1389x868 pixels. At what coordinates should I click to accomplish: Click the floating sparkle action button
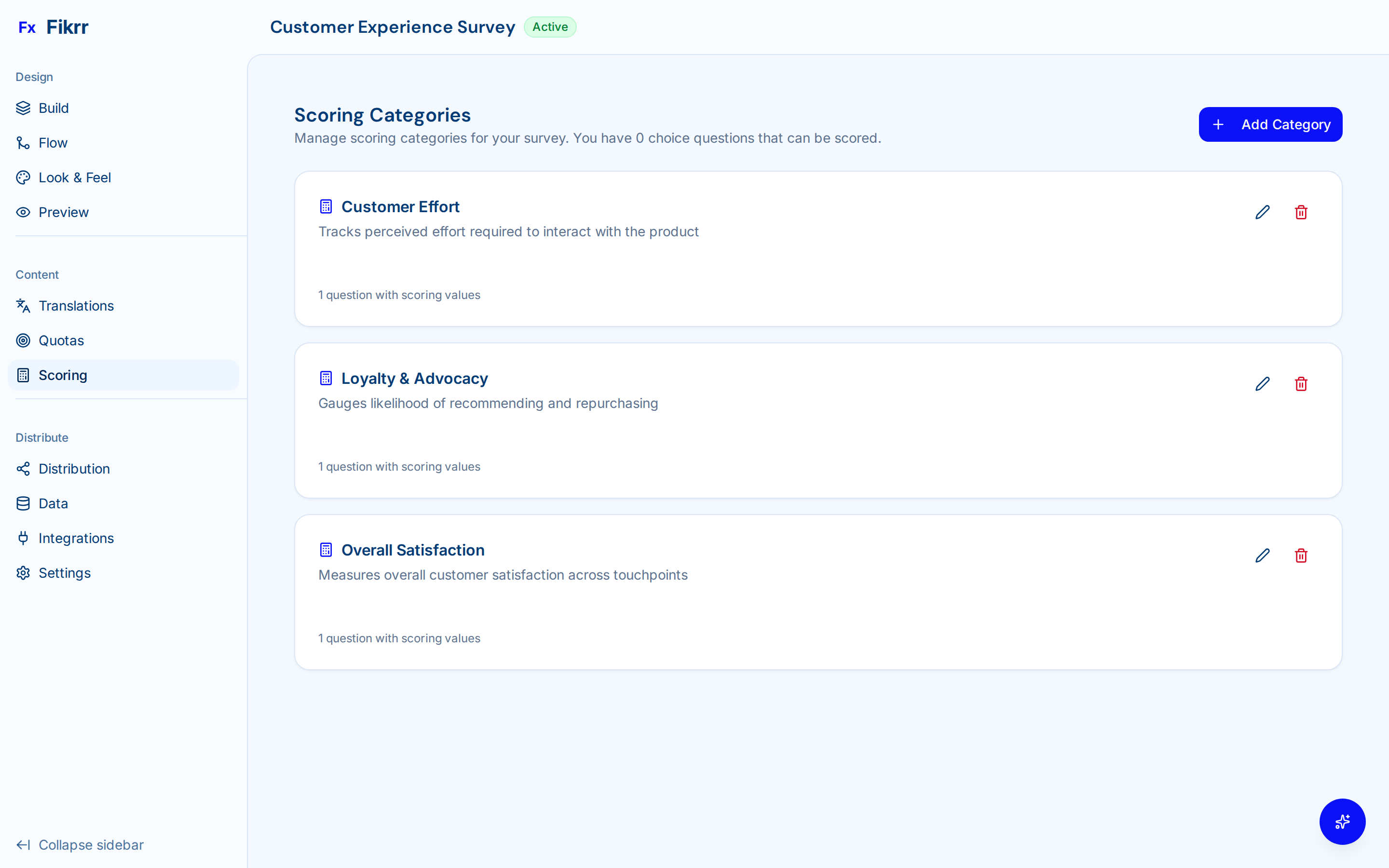click(1342, 822)
